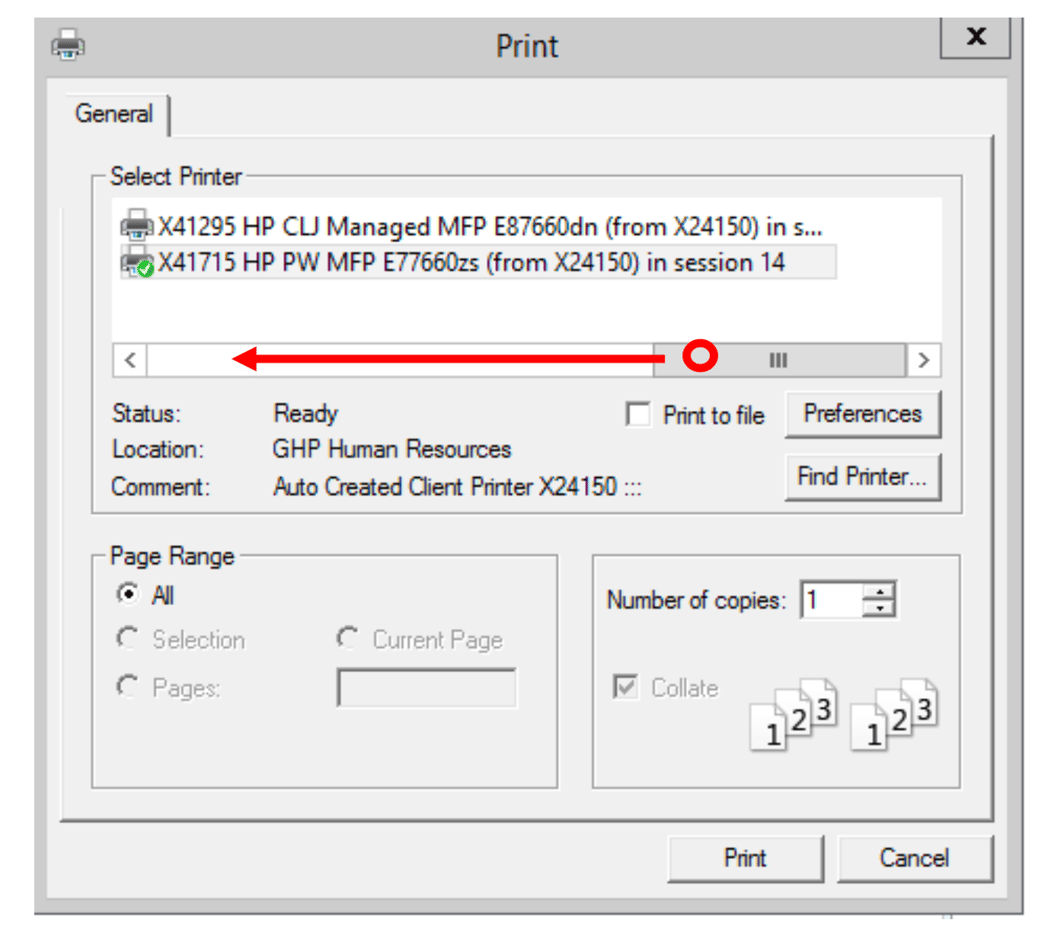1048x939 pixels.
Task: Click the printer icon in the title bar
Action: (x=67, y=46)
